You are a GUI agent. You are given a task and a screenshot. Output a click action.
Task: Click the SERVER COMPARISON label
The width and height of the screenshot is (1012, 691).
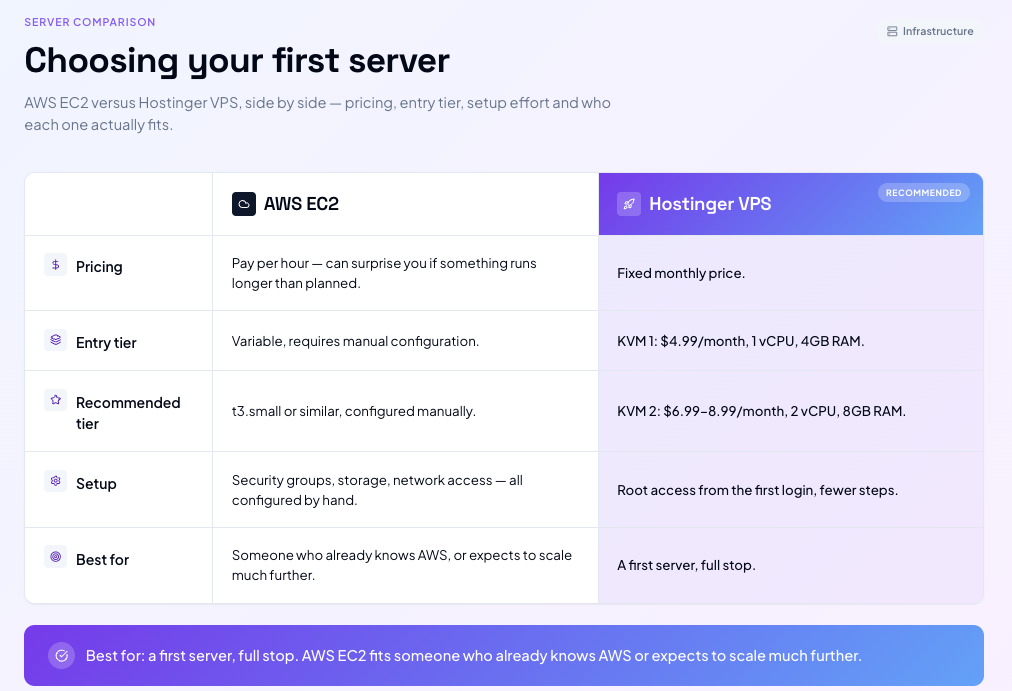click(x=90, y=22)
